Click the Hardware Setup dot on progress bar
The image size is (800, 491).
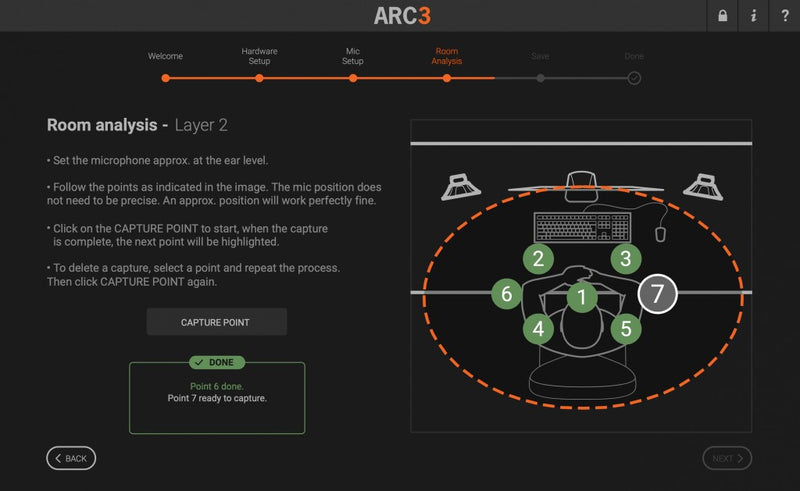tap(259, 78)
